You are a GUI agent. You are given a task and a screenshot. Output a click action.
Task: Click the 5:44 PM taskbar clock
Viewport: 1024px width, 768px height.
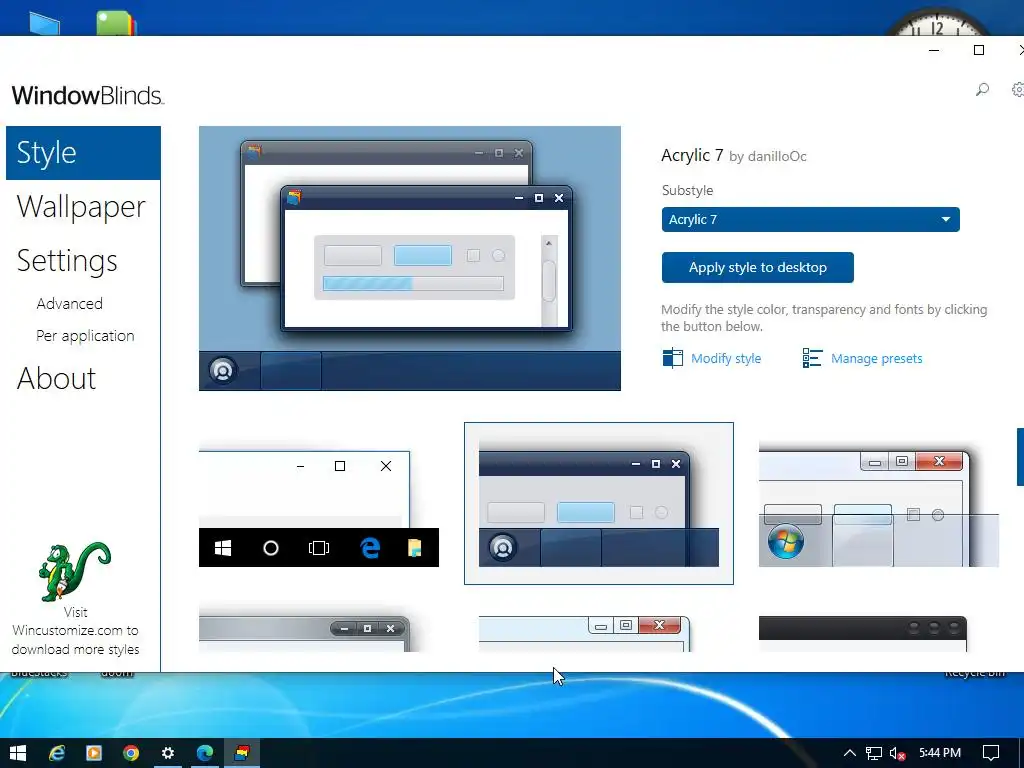click(x=940, y=753)
